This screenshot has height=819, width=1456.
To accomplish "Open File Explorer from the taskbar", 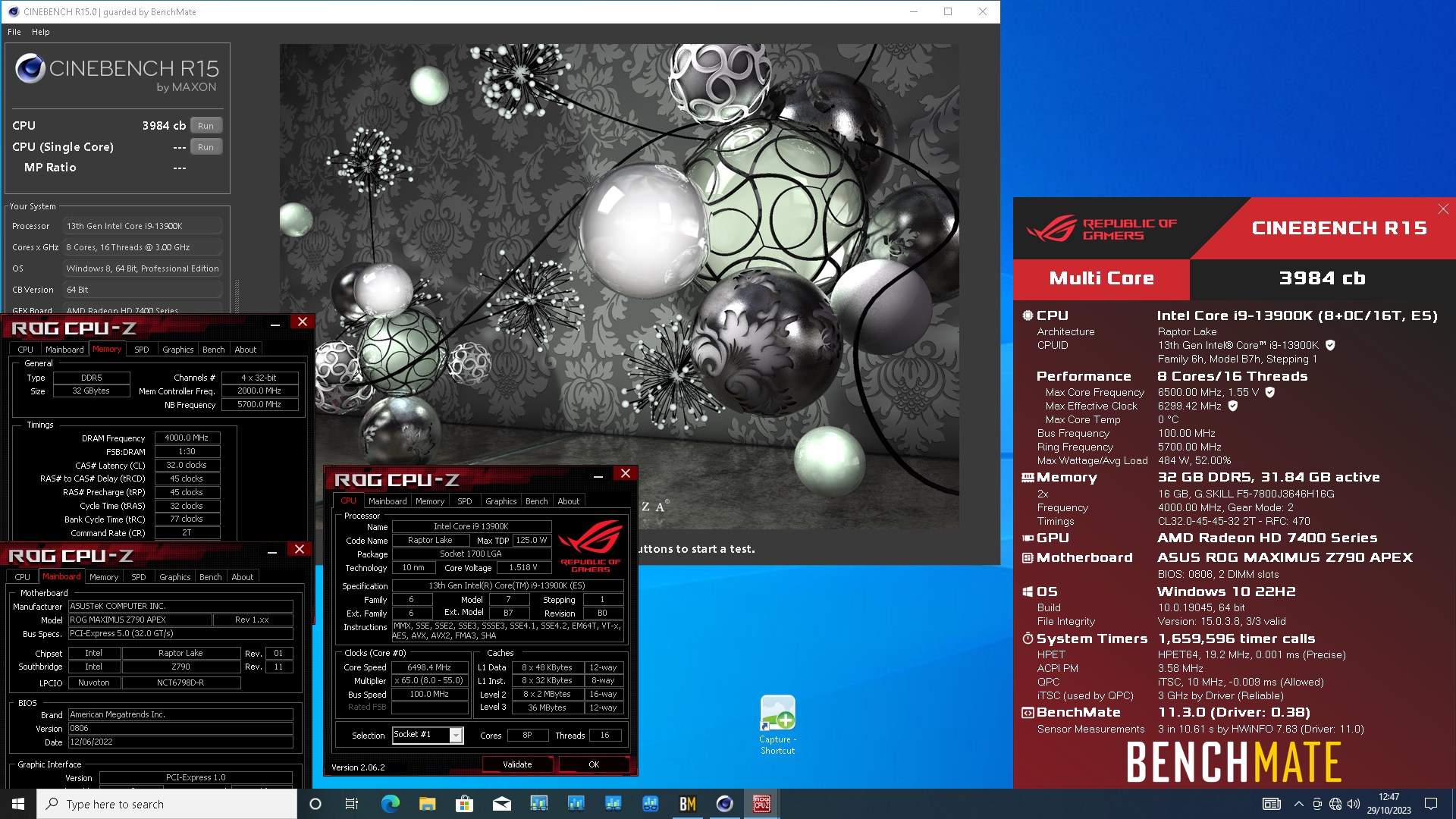I will pyautogui.click(x=427, y=804).
